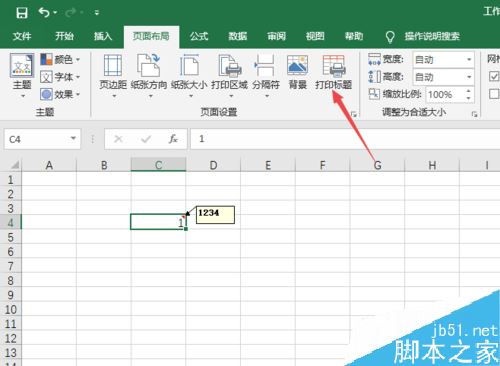The height and width of the screenshot is (366, 500).
Task: Click cell C4 containing 1
Action: click(158, 222)
